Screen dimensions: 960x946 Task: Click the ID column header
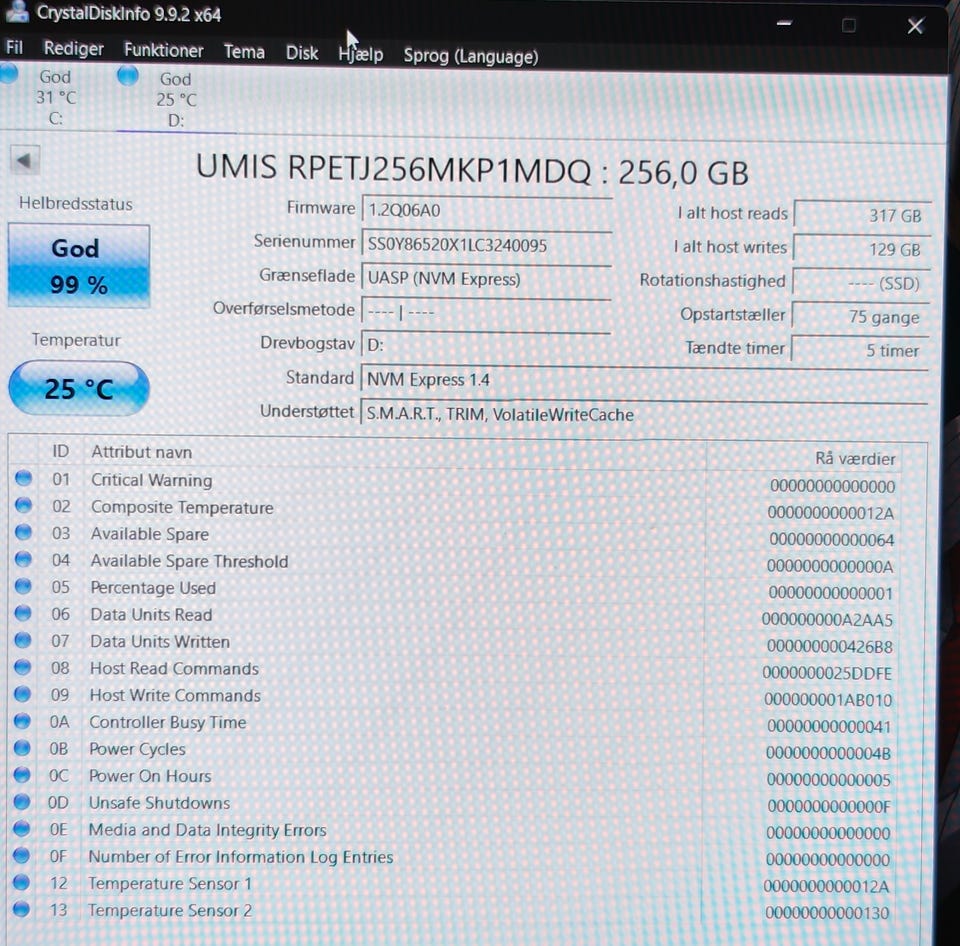click(61, 451)
